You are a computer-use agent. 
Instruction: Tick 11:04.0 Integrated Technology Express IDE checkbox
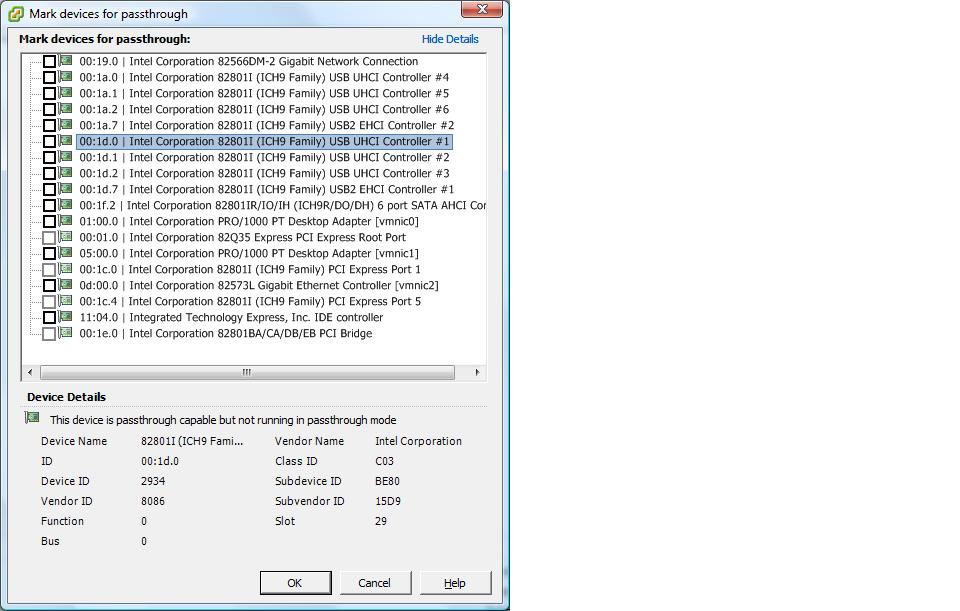pyautogui.click(x=50, y=317)
